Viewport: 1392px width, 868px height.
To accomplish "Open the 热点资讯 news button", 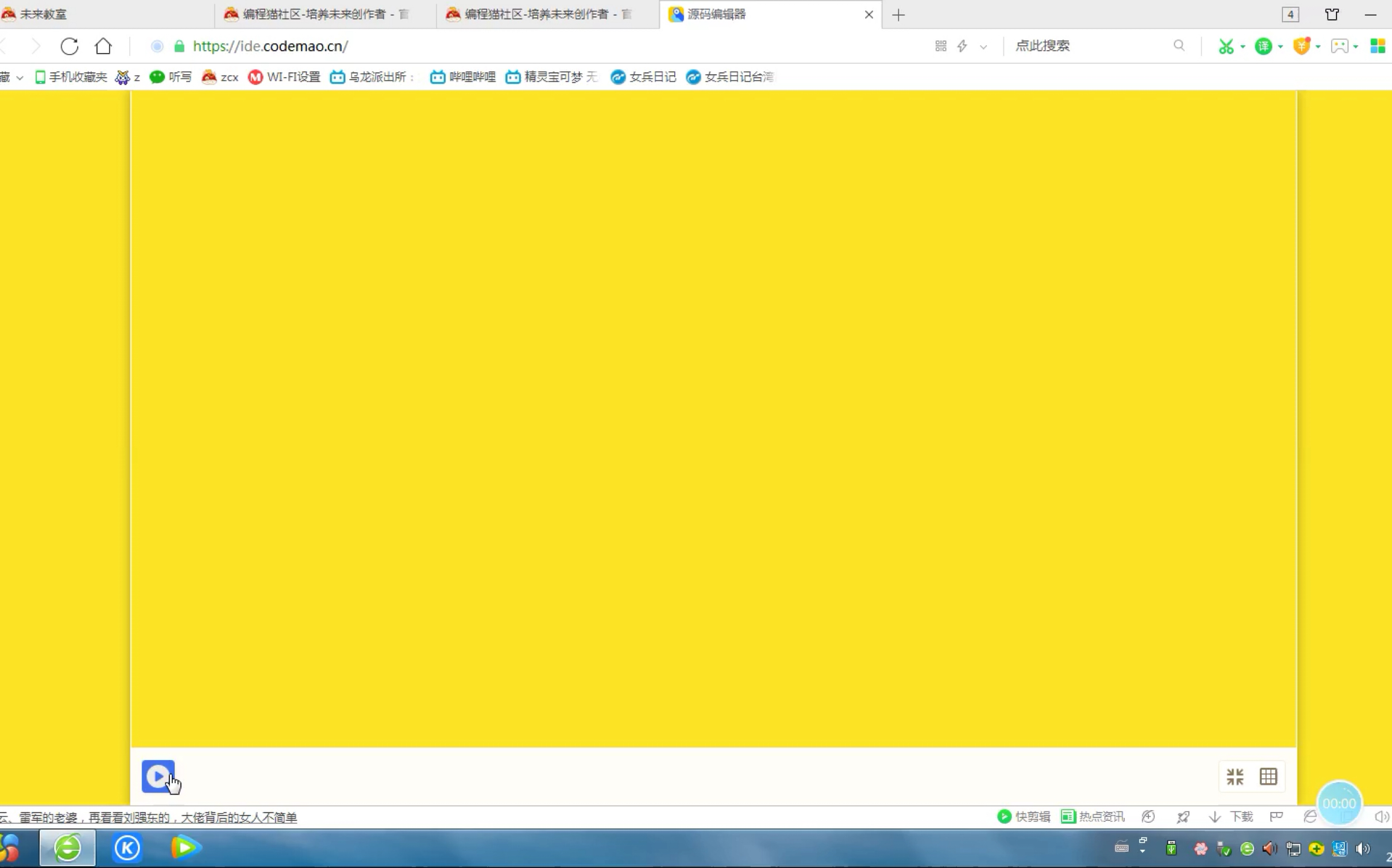I will tap(1093, 817).
